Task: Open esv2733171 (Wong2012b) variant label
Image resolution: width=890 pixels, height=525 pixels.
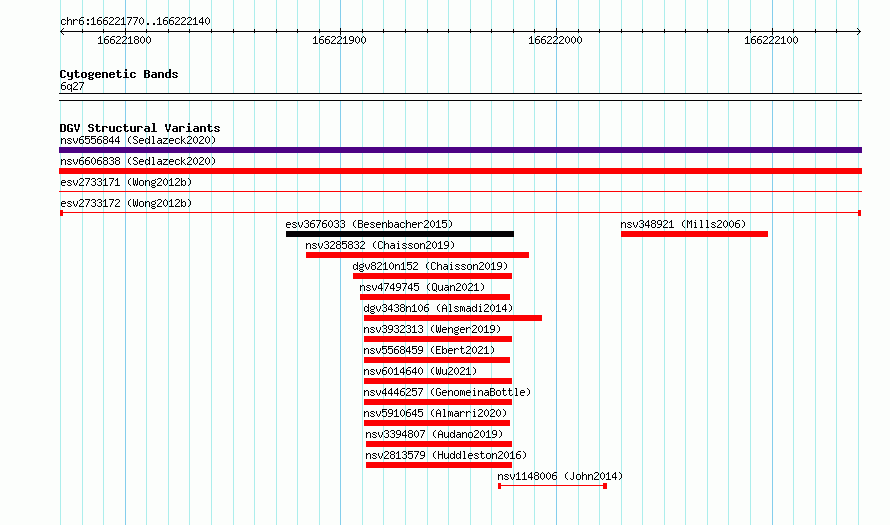Action: pos(126,182)
